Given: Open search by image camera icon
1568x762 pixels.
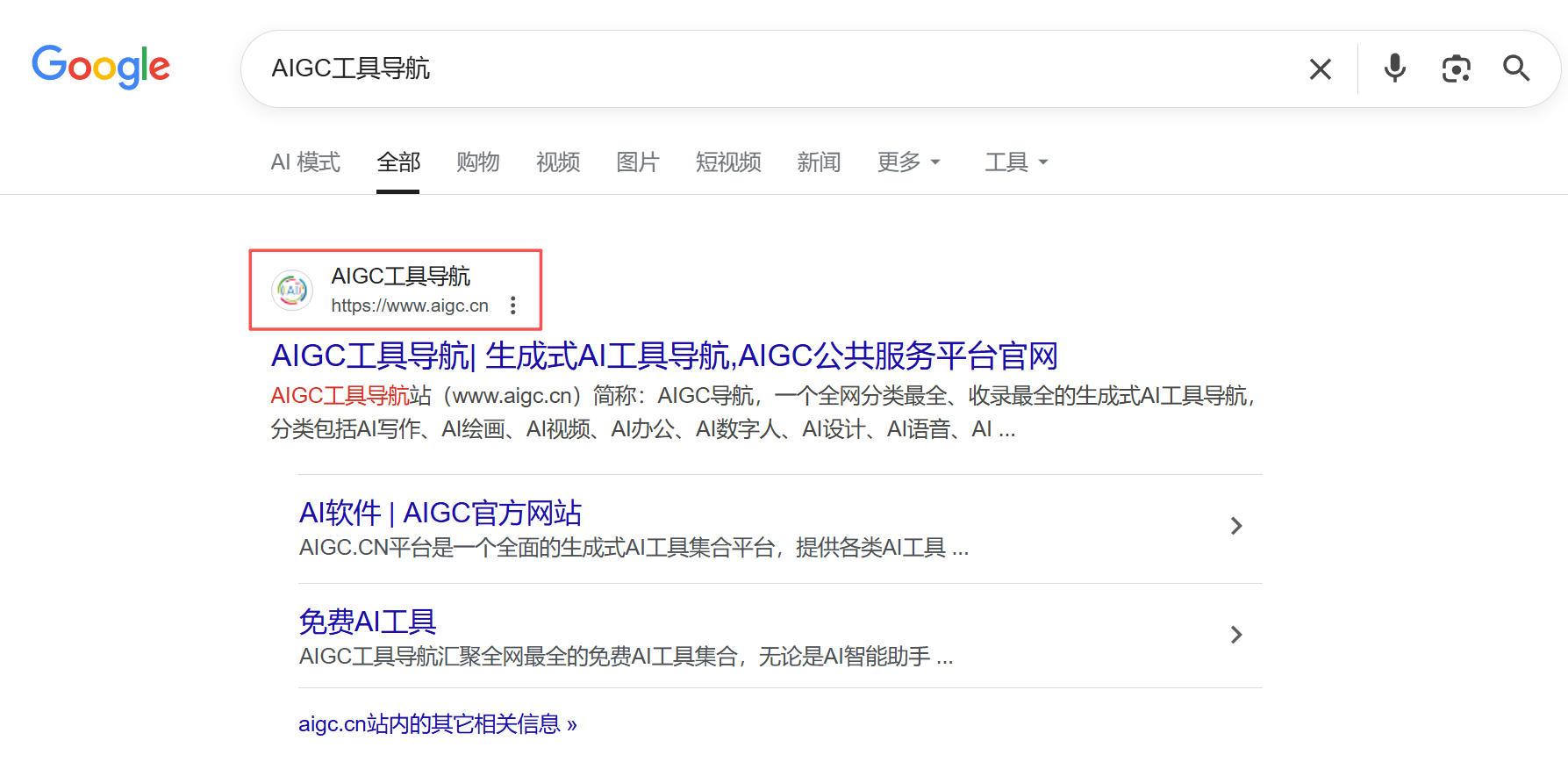Looking at the screenshot, I should (1456, 68).
